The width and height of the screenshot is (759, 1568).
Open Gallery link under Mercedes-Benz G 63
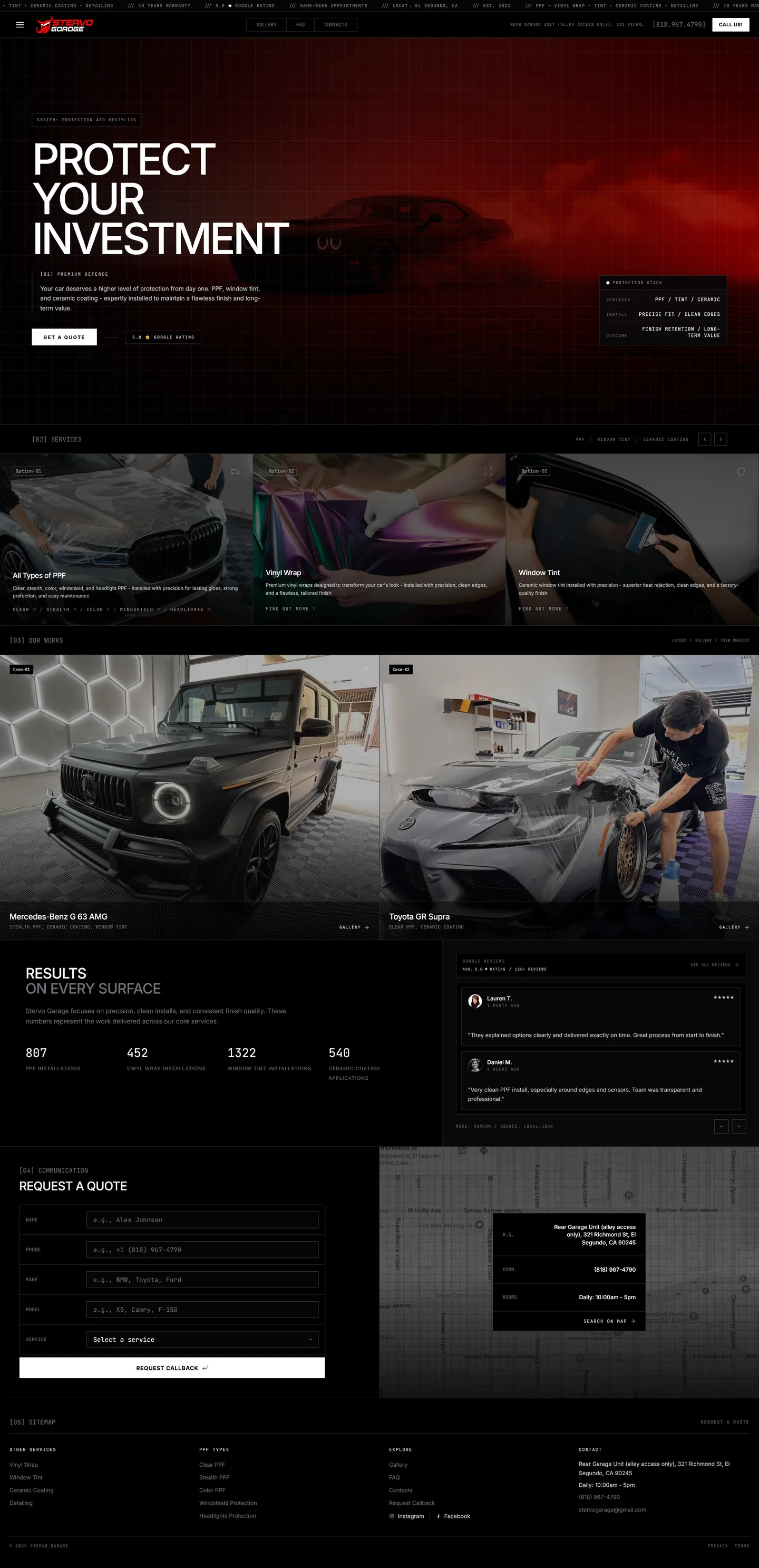(354, 927)
